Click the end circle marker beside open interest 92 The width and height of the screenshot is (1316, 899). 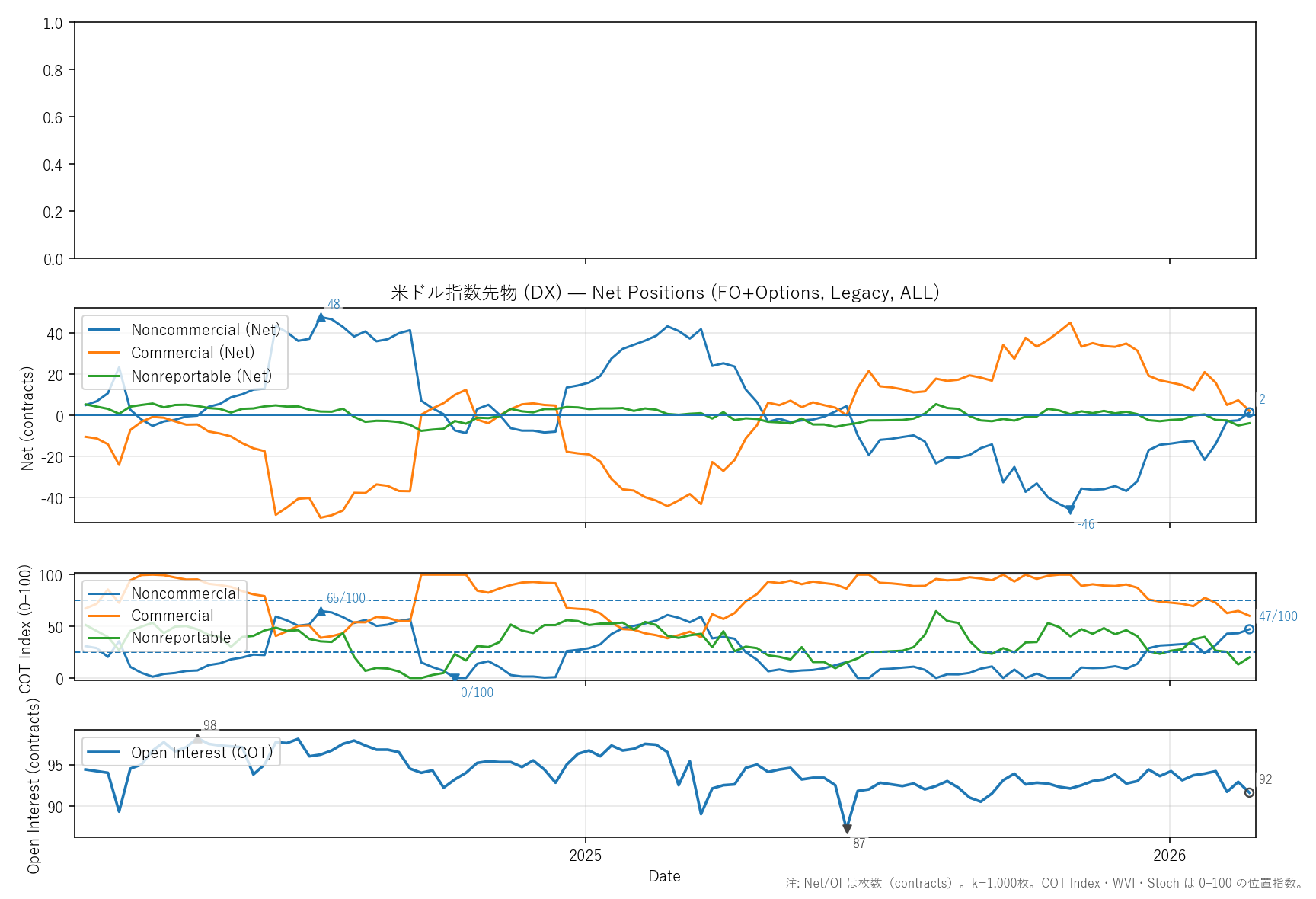[1249, 792]
